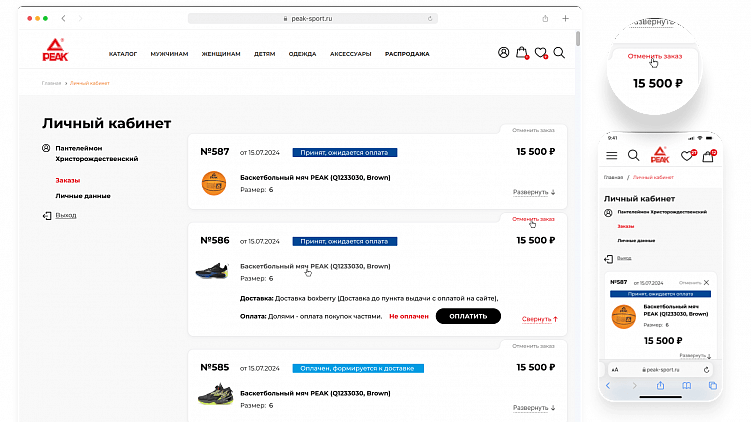
Task: Click the Выход logout link in desktop sidebar
Action: [x=65, y=215]
